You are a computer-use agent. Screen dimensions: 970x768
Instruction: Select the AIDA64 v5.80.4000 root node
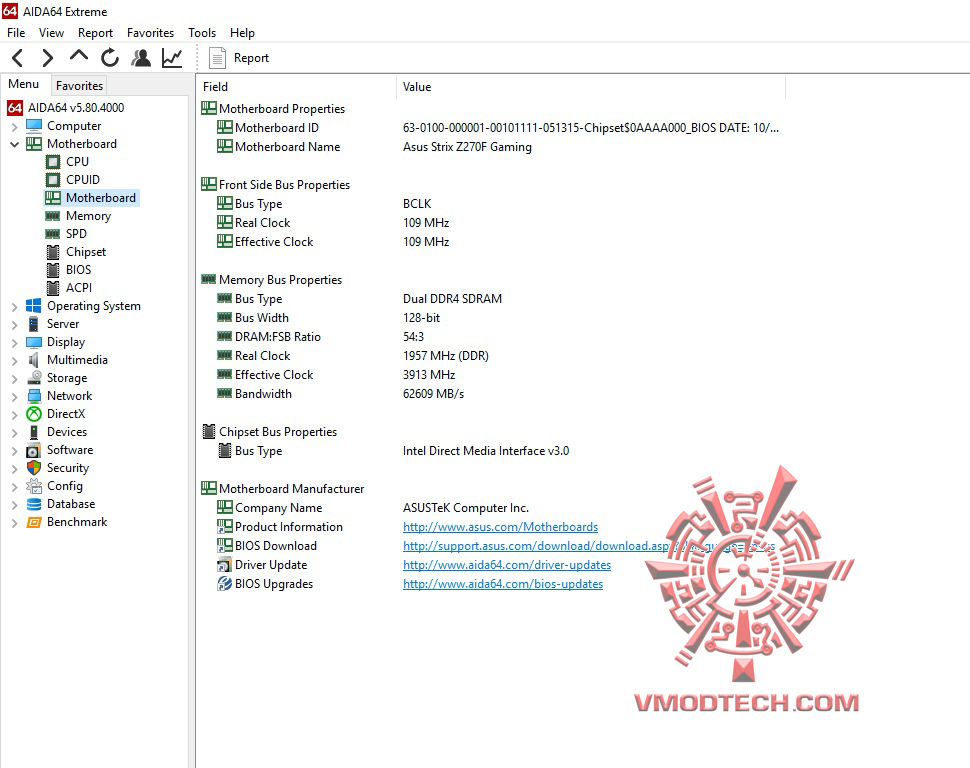coord(75,108)
